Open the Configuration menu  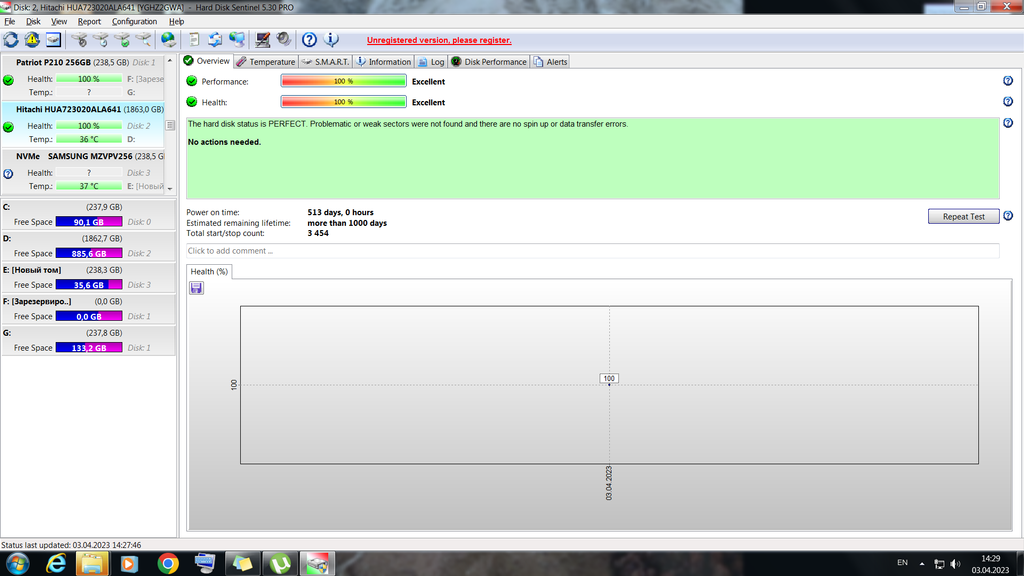(x=135, y=22)
